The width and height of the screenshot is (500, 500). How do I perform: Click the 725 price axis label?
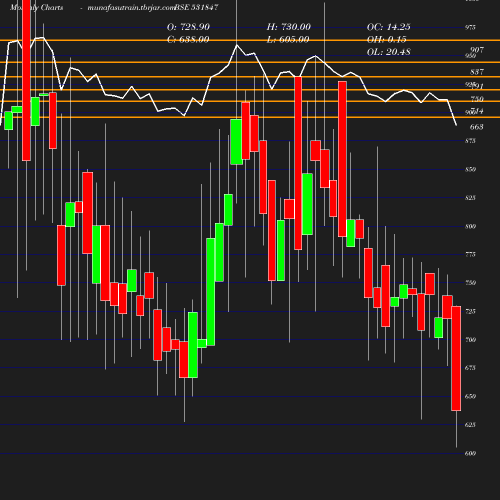[x=470, y=311]
